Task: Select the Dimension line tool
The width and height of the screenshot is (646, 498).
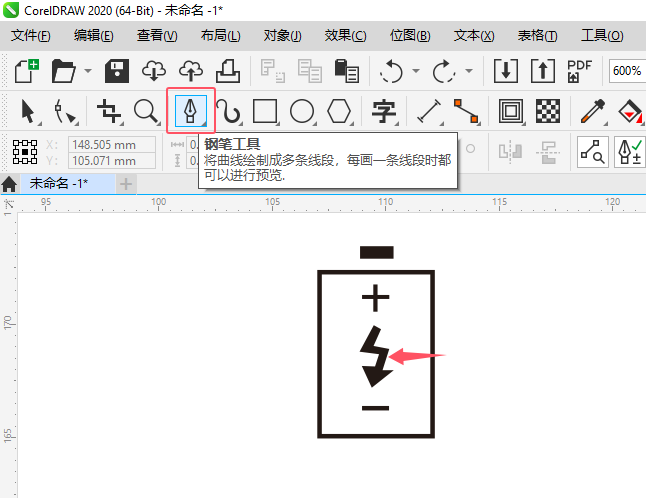Action: pyautogui.click(x=429, y=111)
